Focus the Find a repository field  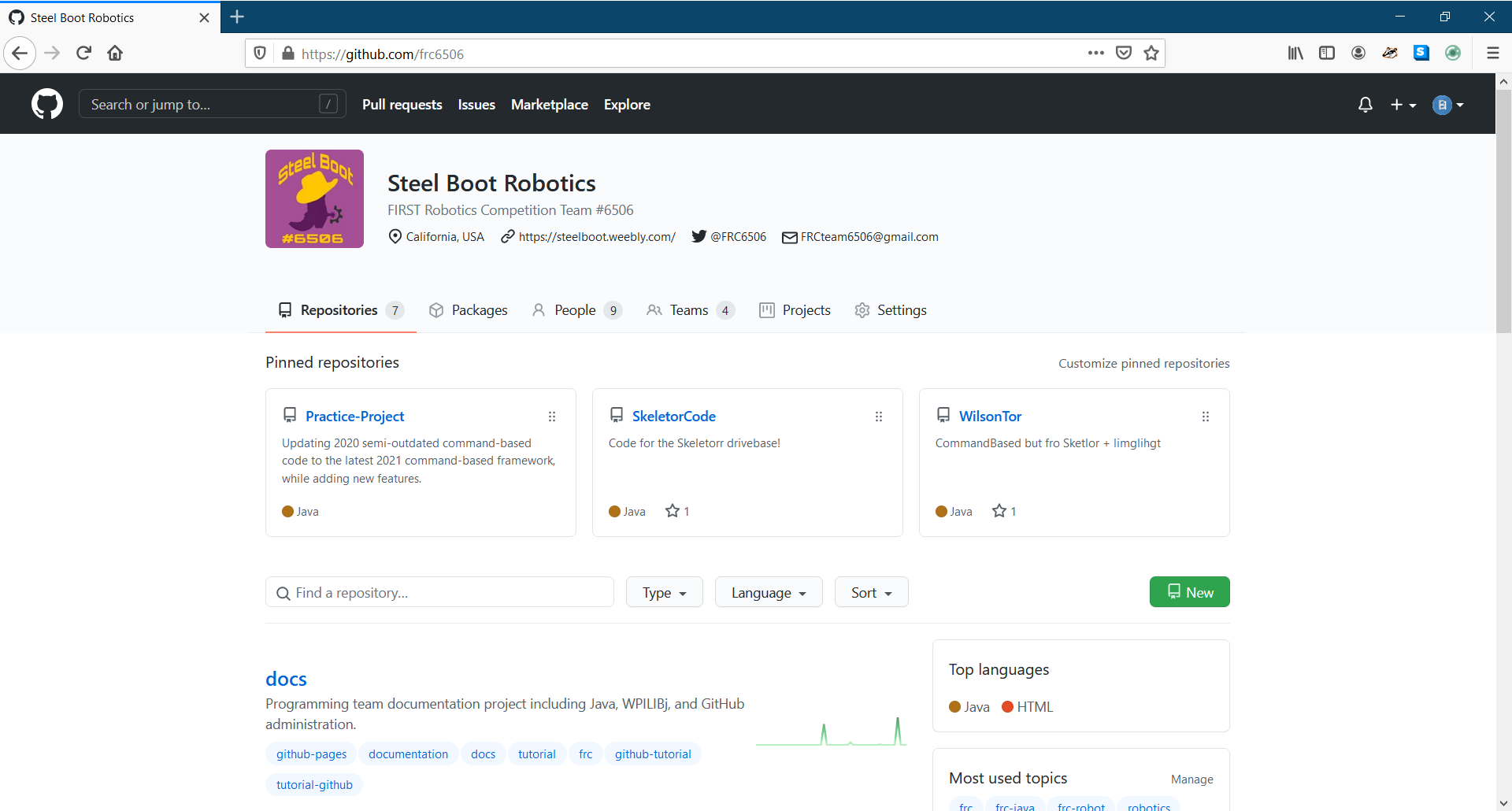coord(439,592)
